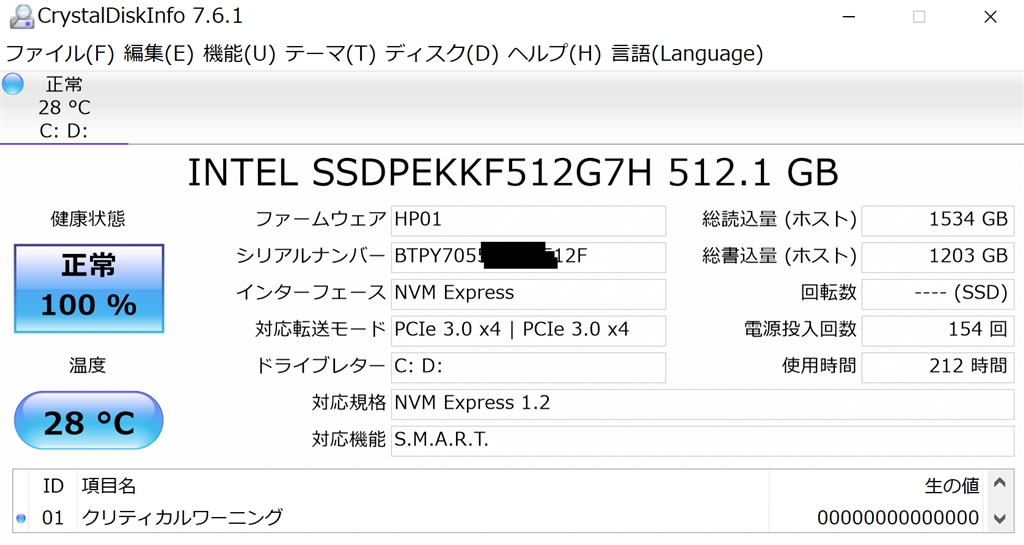Click the インターフェース NVM Express field

527,293
